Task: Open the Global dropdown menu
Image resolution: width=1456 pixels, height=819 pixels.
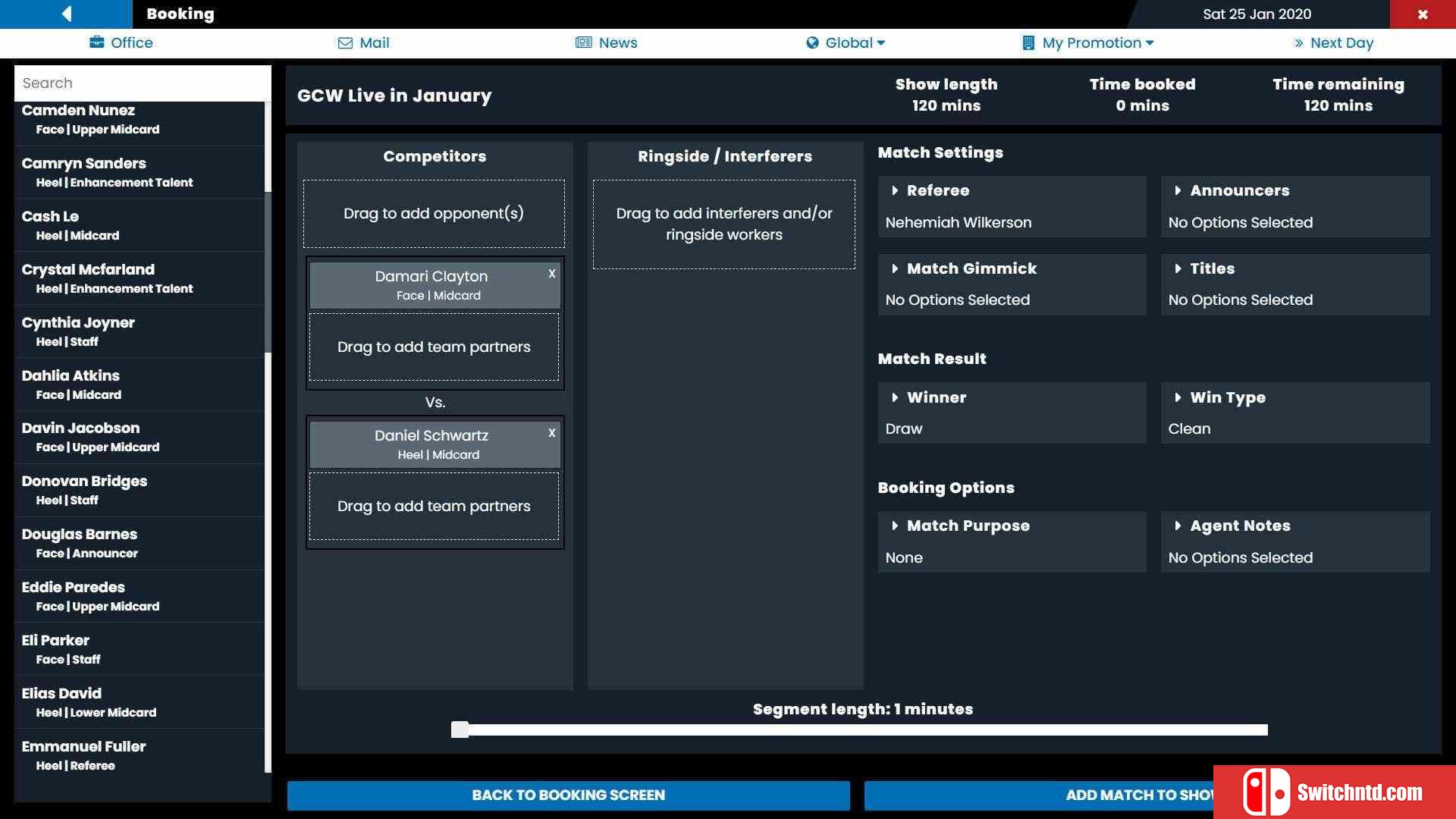Action: point(846,43)
